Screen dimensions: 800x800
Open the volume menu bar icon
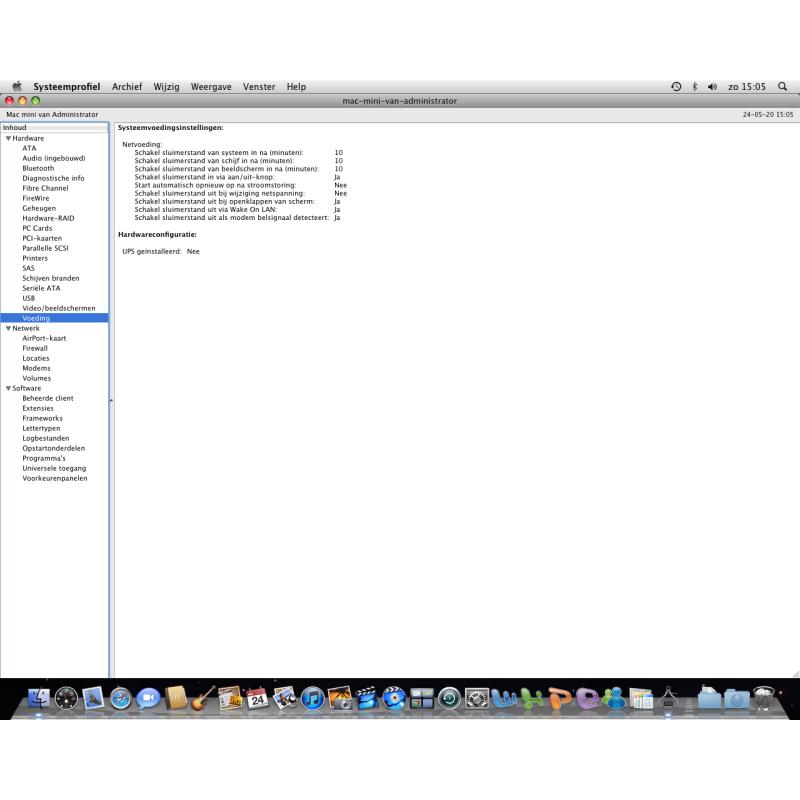[x=712, y=87]
